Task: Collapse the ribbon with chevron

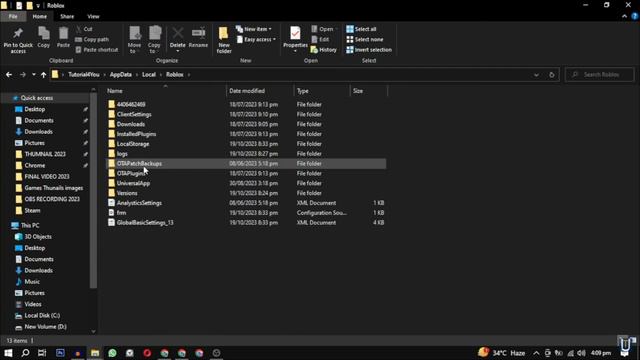Action: [x=624, y=16]
